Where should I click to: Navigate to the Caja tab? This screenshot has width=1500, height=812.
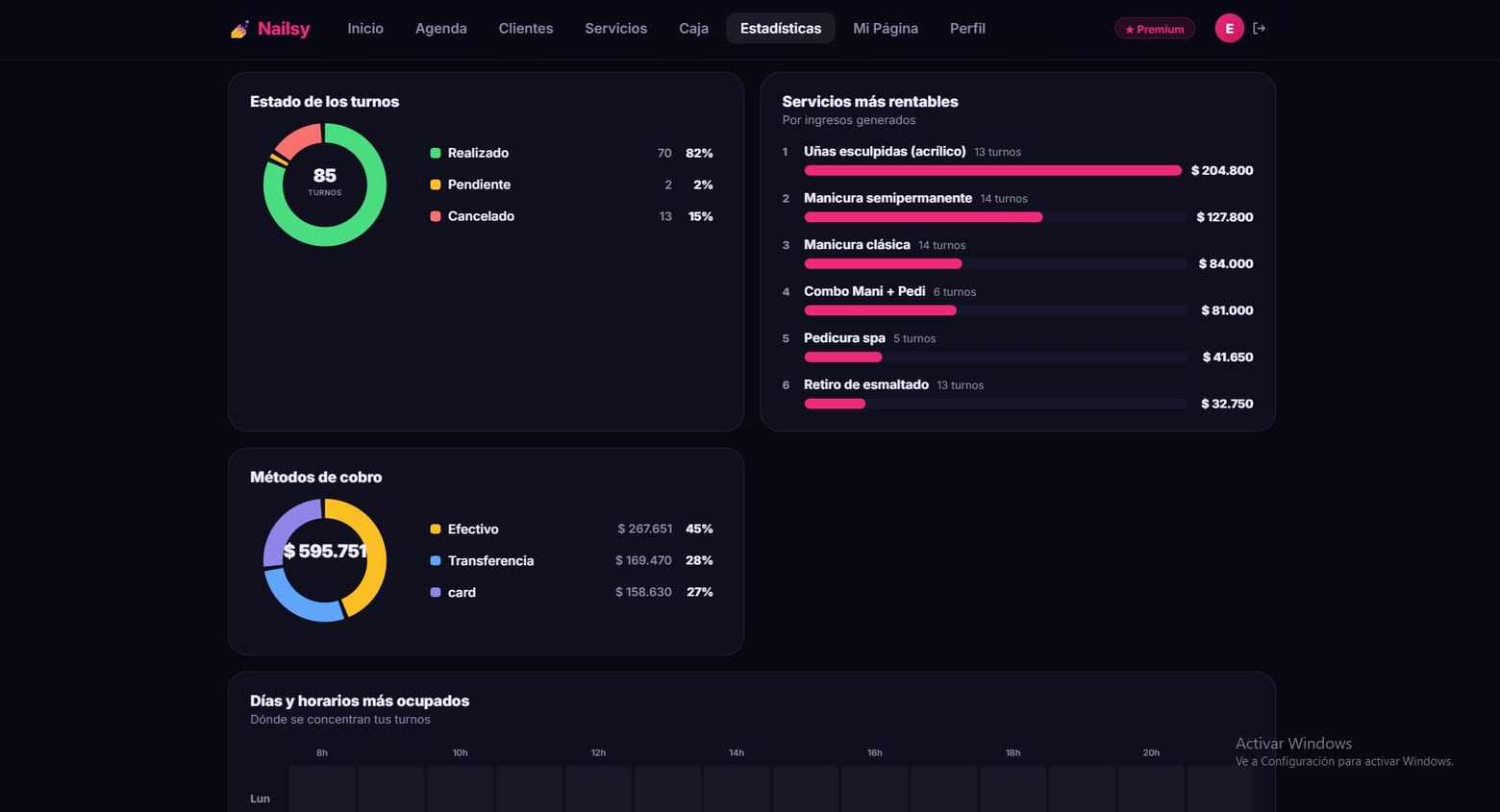pos(694,29)
